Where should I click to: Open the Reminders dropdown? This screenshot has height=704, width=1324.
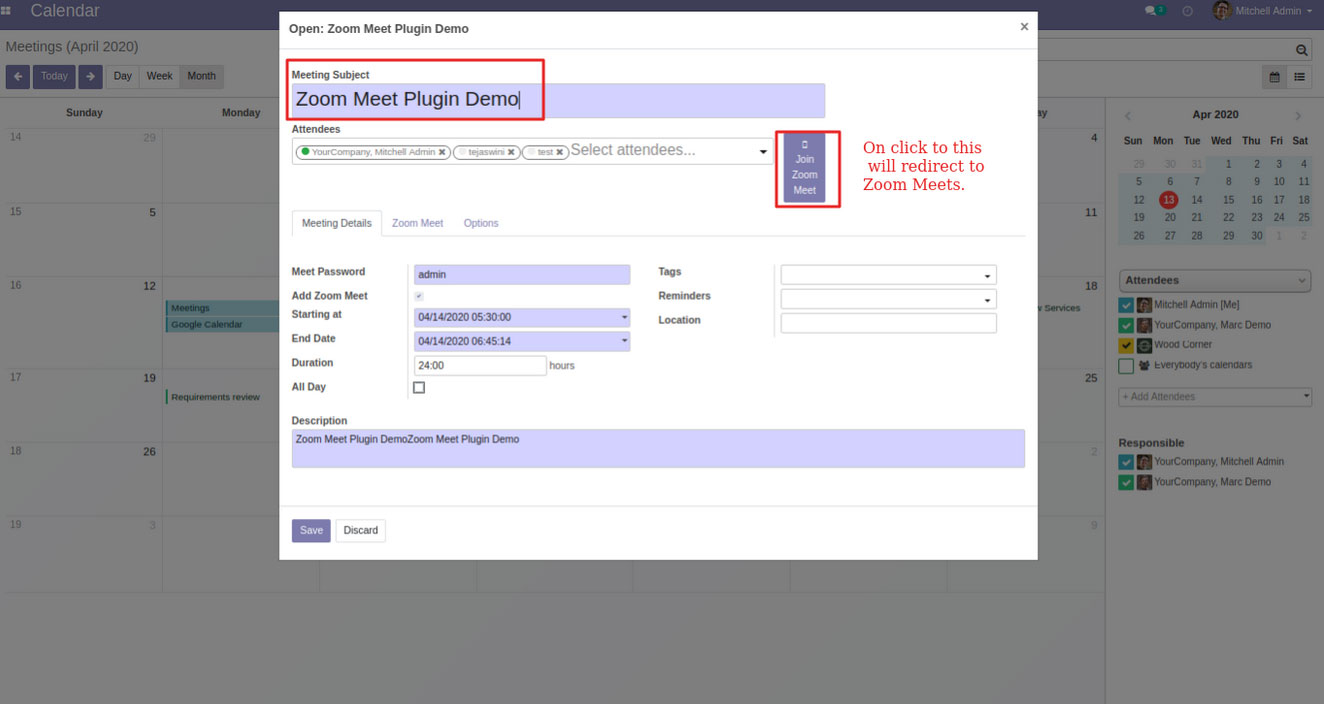[x=987, y=299]
